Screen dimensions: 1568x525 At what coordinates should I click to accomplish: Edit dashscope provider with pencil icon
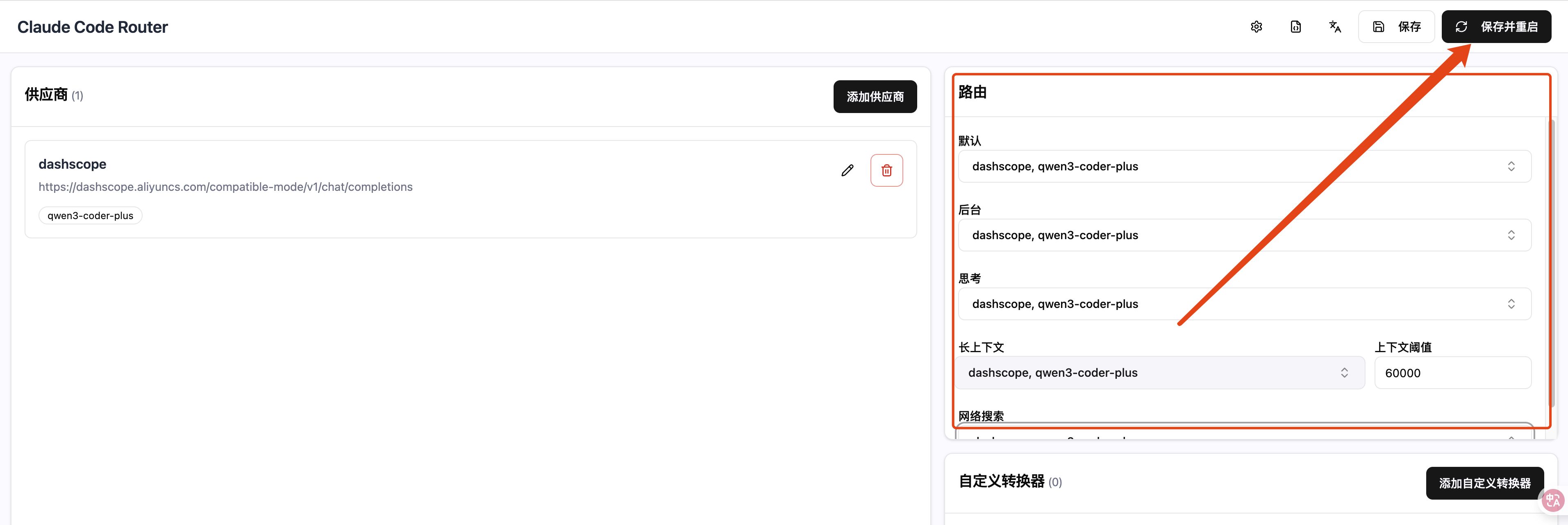(847, 170)
